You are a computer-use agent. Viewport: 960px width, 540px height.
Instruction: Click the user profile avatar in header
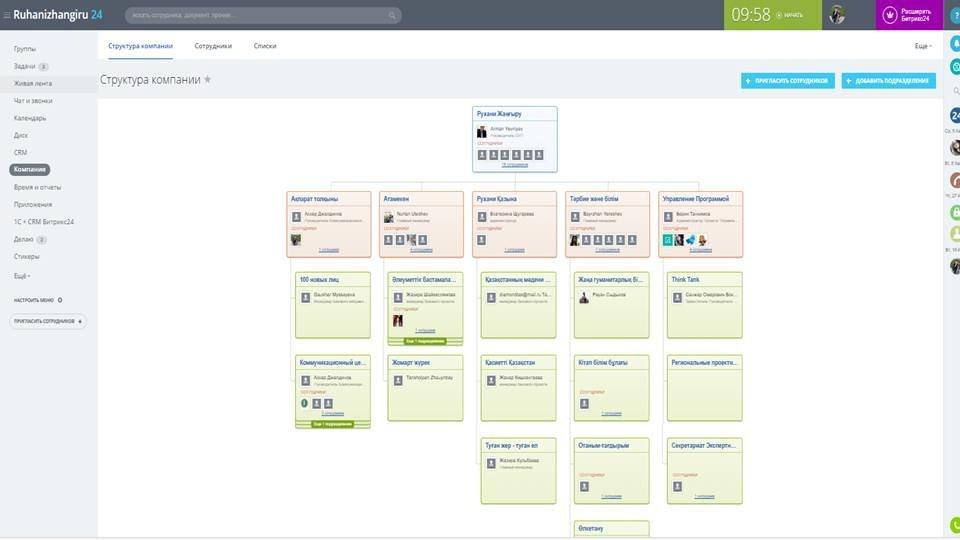coord(837,15)
